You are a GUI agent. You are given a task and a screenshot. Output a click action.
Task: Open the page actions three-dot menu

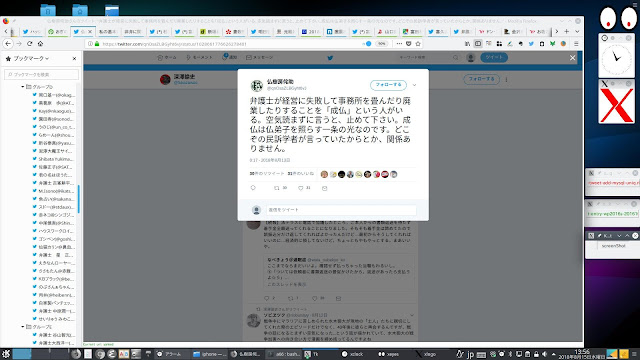point(399,44)
